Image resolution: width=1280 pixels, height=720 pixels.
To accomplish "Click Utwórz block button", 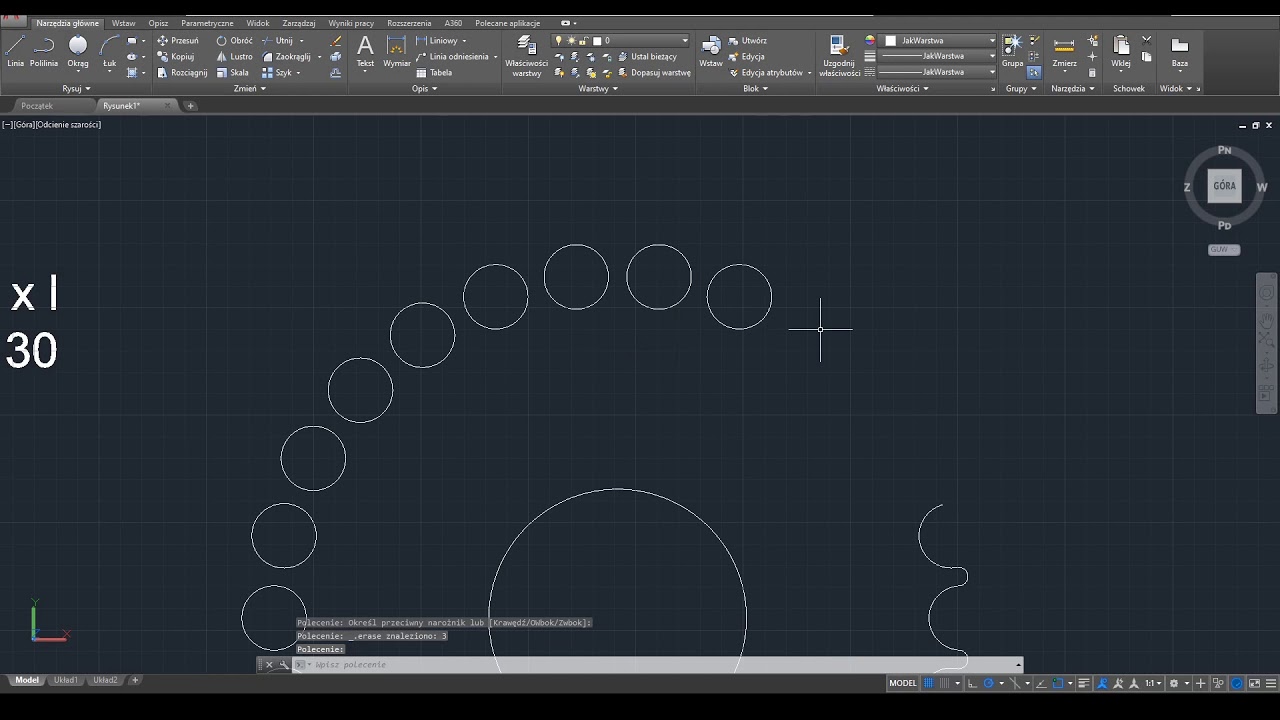I will coord(748,41).
